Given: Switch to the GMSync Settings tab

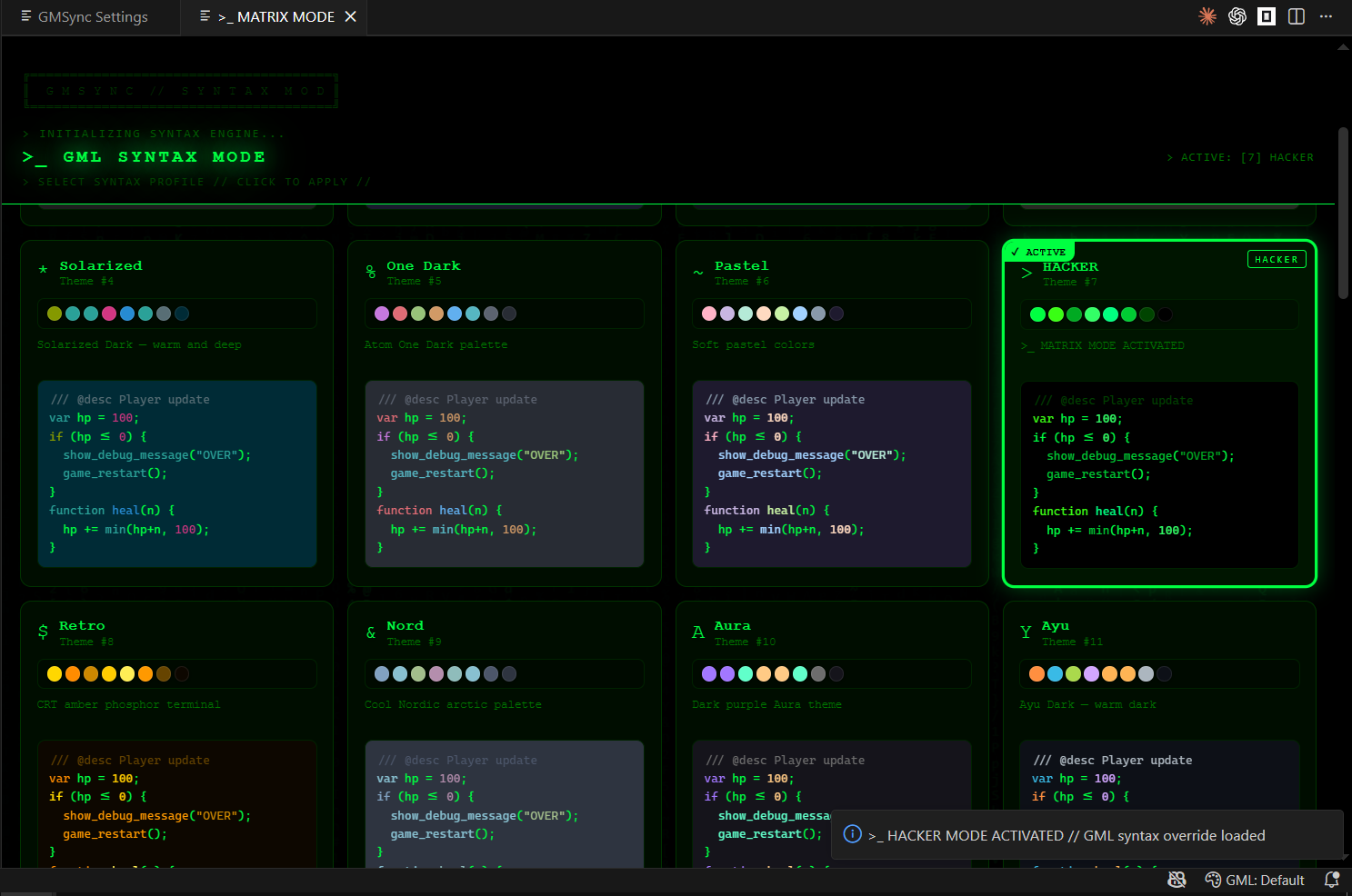Looking at the screenshot, I should [85, 17].
